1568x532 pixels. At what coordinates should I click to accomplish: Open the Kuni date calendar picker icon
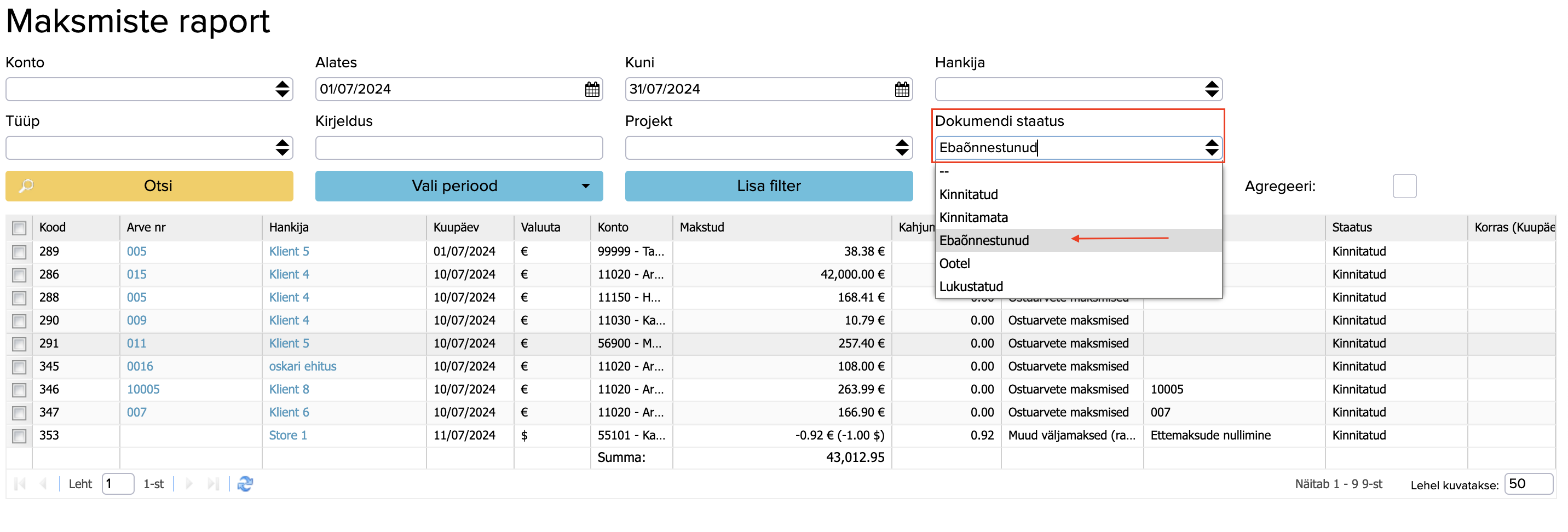(902, 89)
